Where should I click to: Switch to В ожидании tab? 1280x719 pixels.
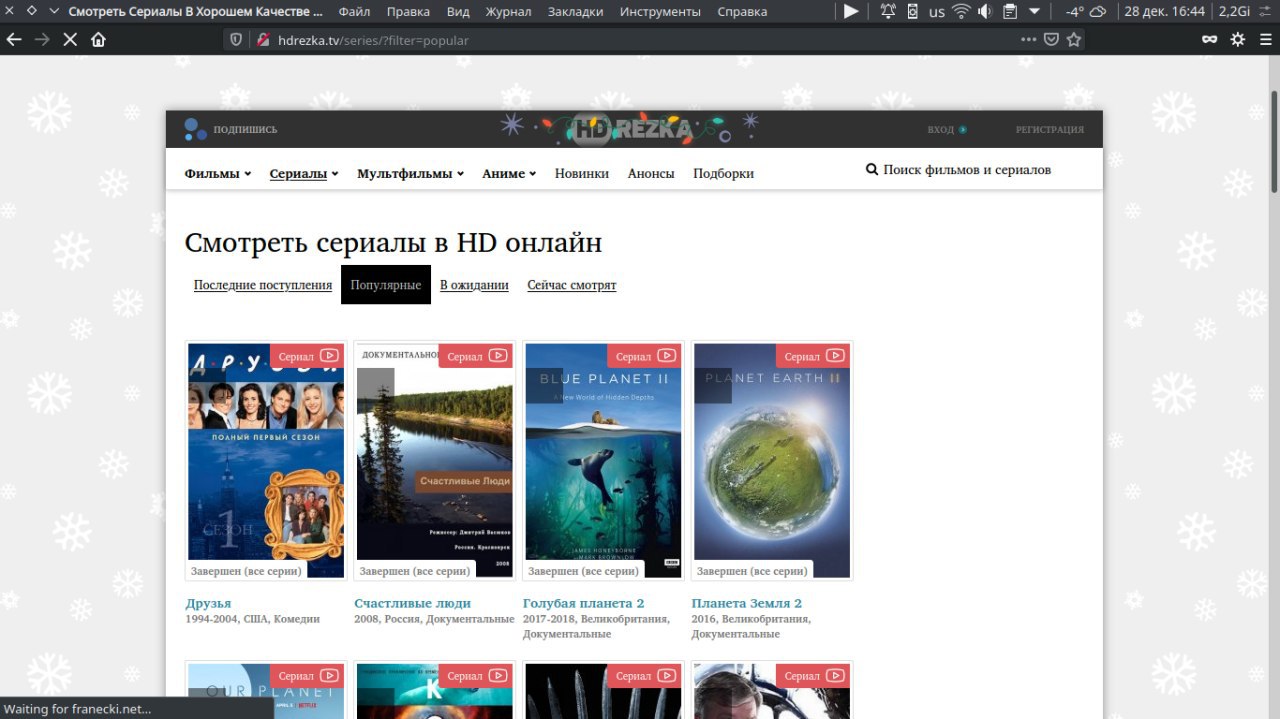tap(474, 285)
